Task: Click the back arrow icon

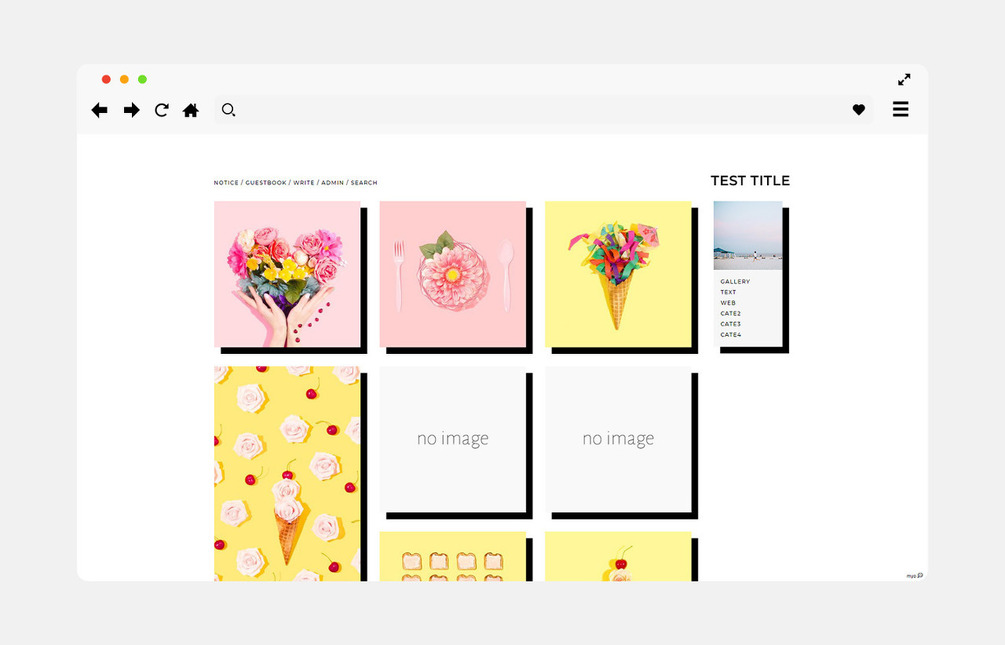Action: pyautogui.click(x=99, y=110)
